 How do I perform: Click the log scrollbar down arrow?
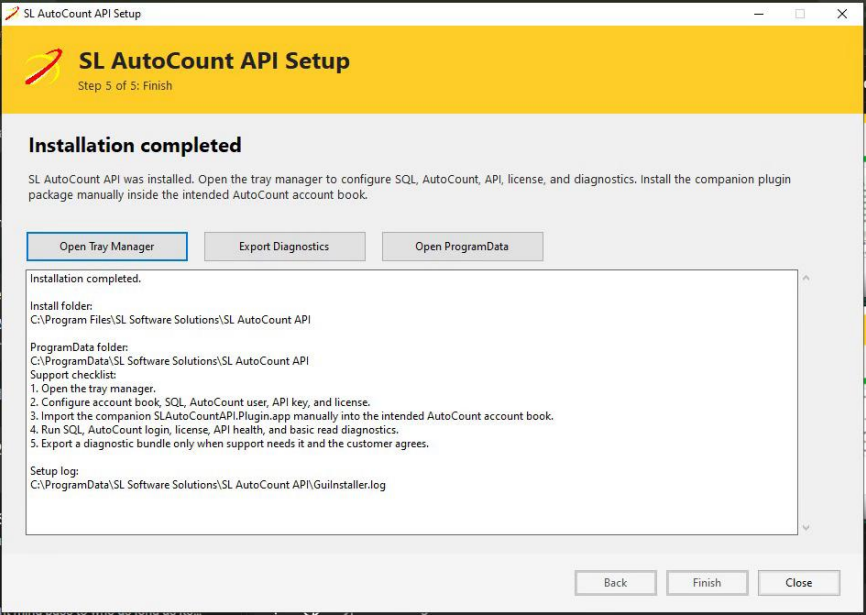[x=806, y=528]
